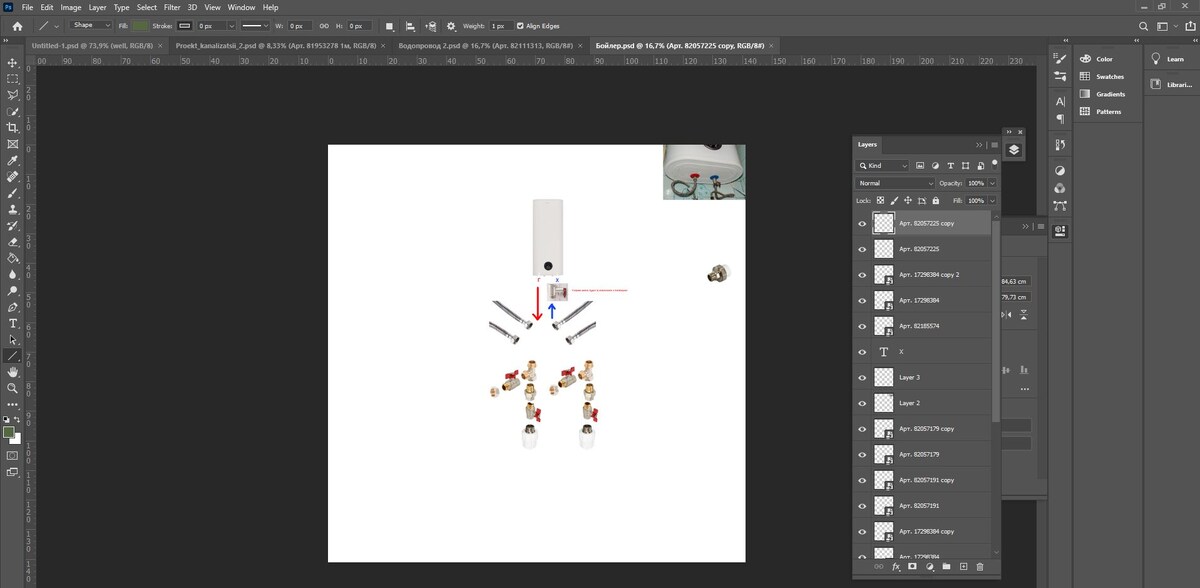Click the shape Fill color swatch
Viewport: 1200px width, 588px height.
click(141, 26)
